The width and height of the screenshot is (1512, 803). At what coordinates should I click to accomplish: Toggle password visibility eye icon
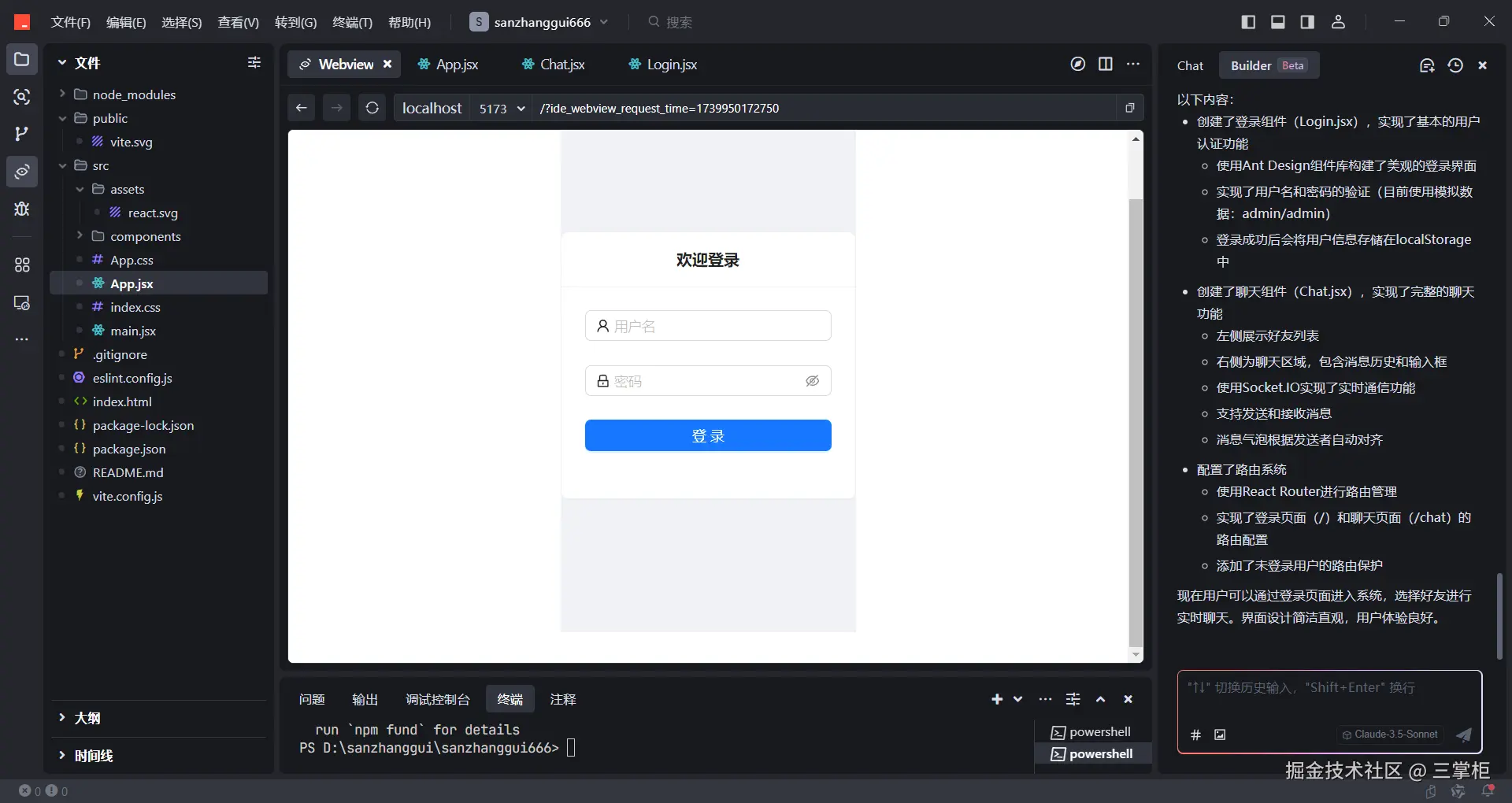(x=812, y=381)
